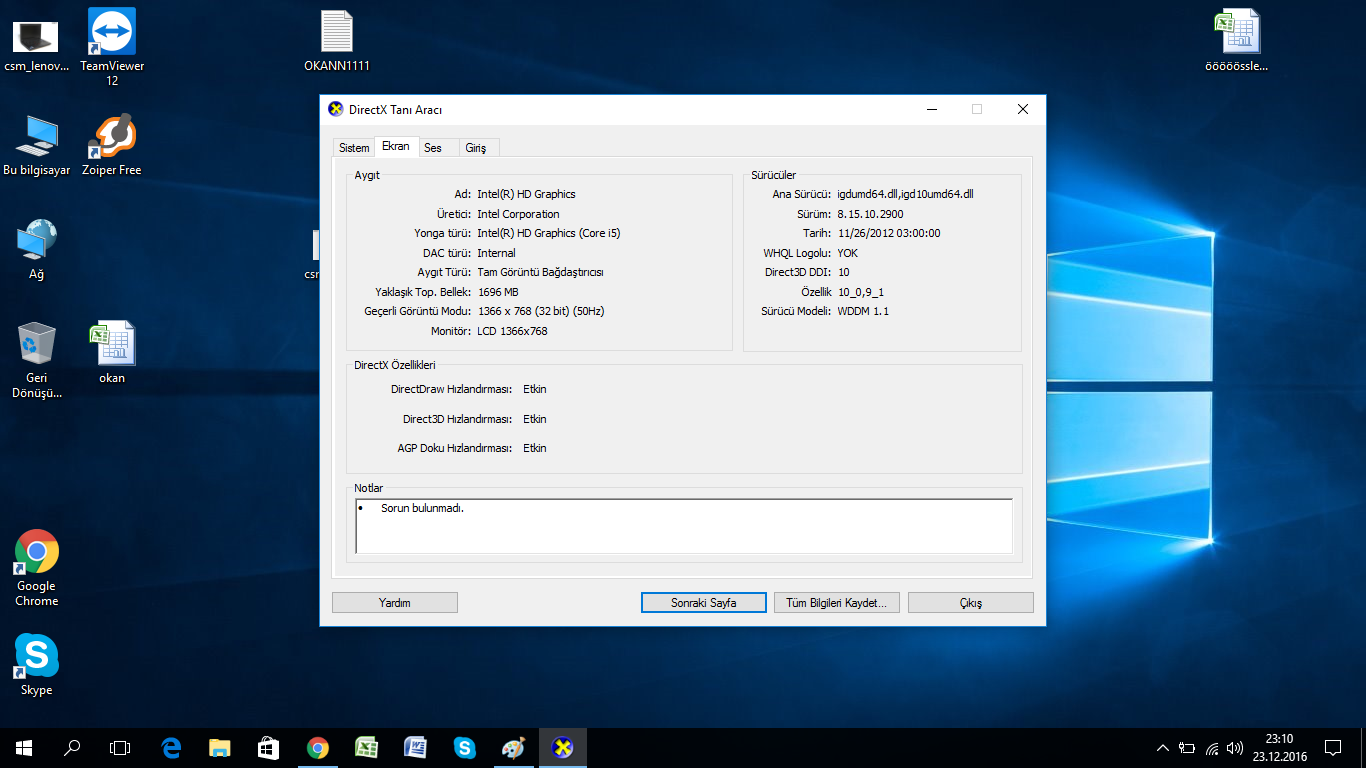Open taskbar search magnifier
The width and height of the screenshot is (1366, 768).
pyautogui.click(x=72, y=747)
